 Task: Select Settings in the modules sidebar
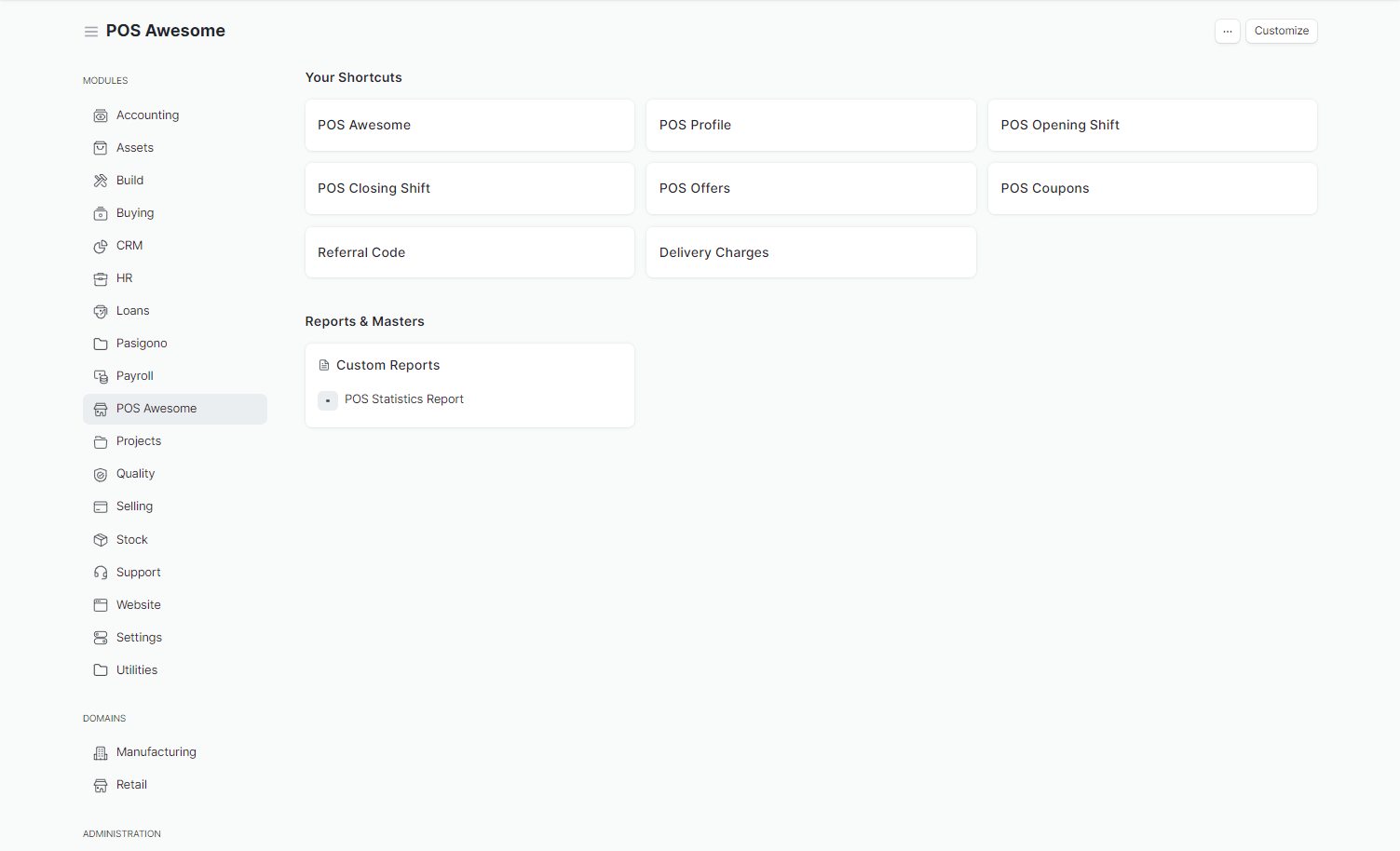(x=139, y=638)
